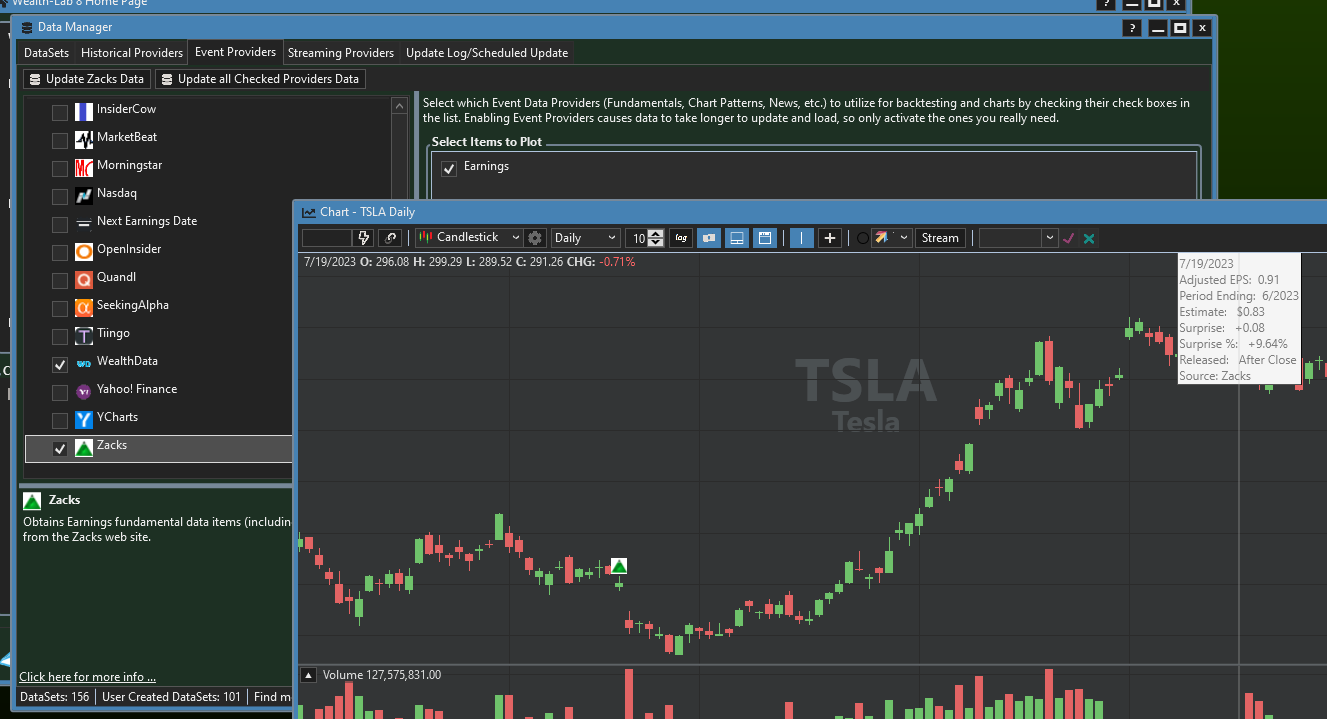Click the circle color indicator in chart toolbar
This screenshot has width=1327, height=720.
(x=863, y=238)
